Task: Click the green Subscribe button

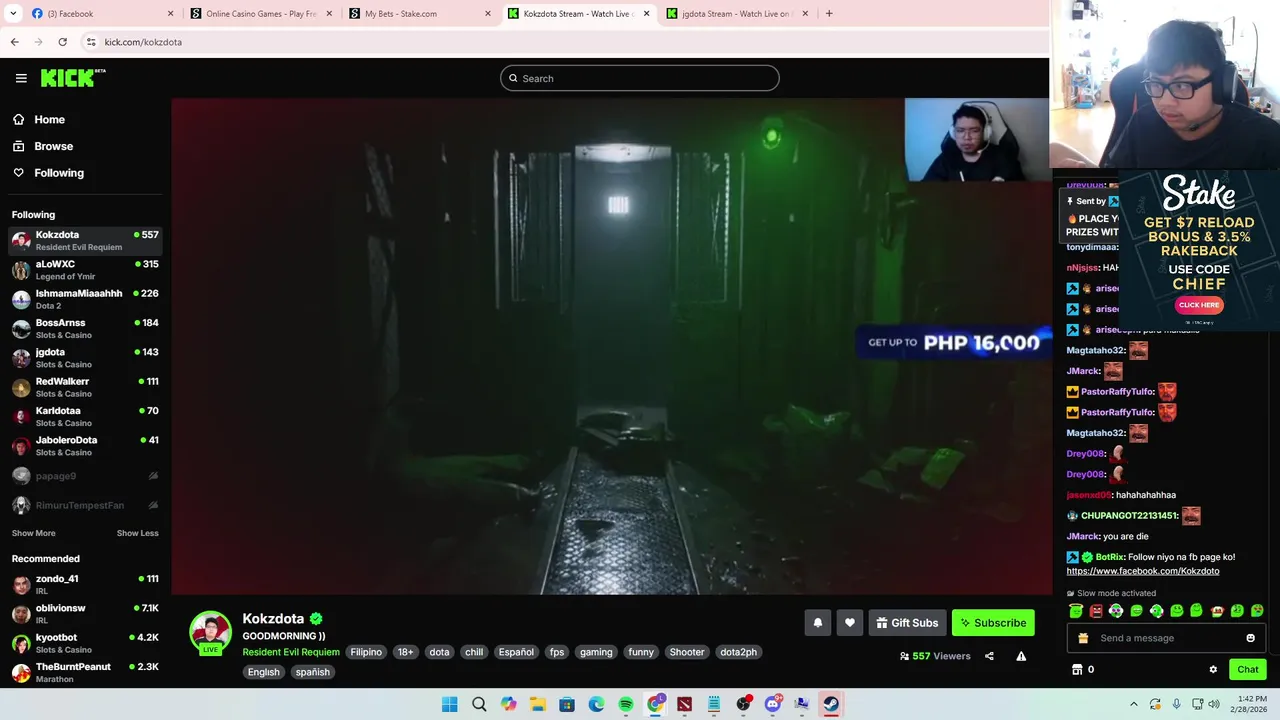Action: (x=993, y=623)
